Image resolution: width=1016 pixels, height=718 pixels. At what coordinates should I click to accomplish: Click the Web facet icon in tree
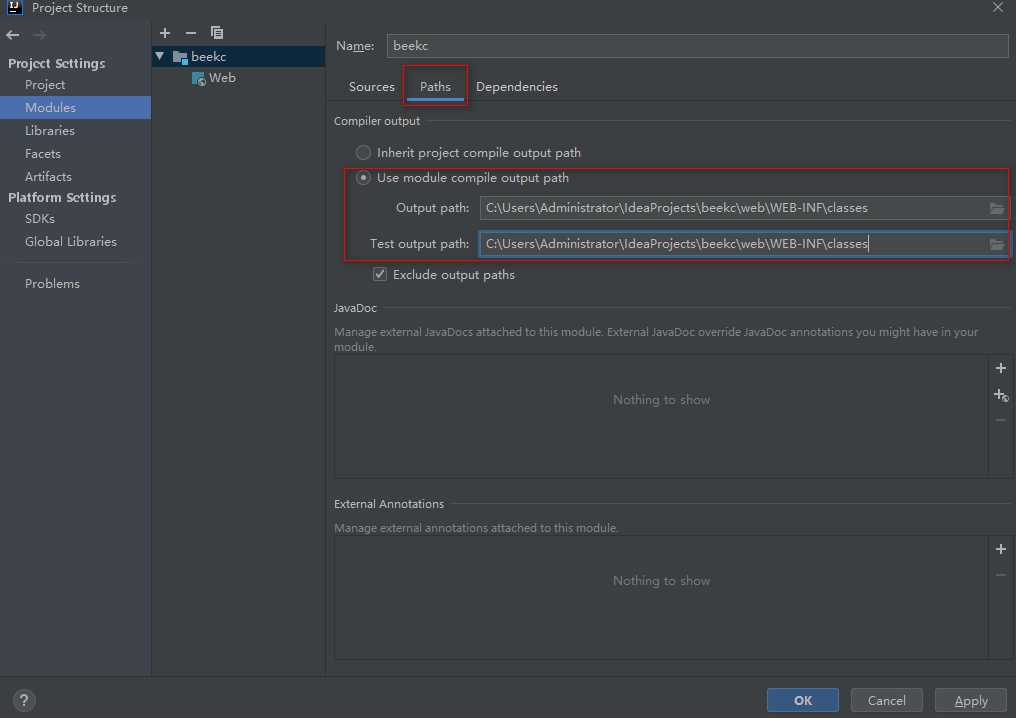[x=198, y=78]
